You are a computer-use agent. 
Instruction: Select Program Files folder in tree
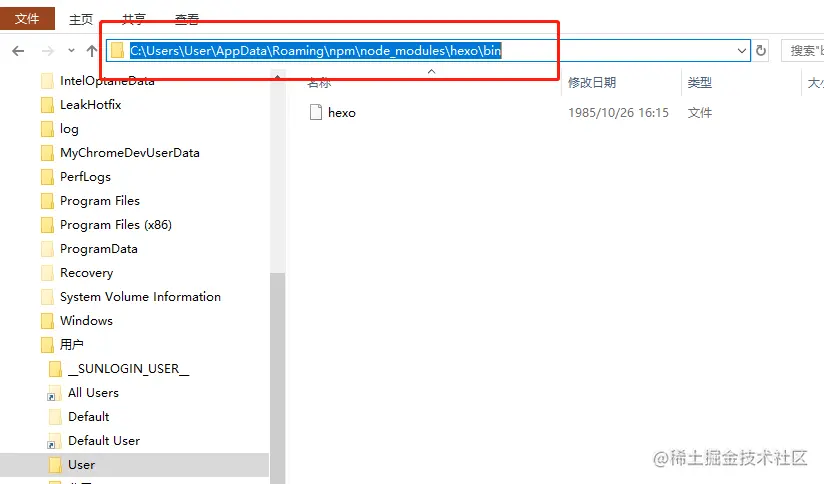coord(100,201)
